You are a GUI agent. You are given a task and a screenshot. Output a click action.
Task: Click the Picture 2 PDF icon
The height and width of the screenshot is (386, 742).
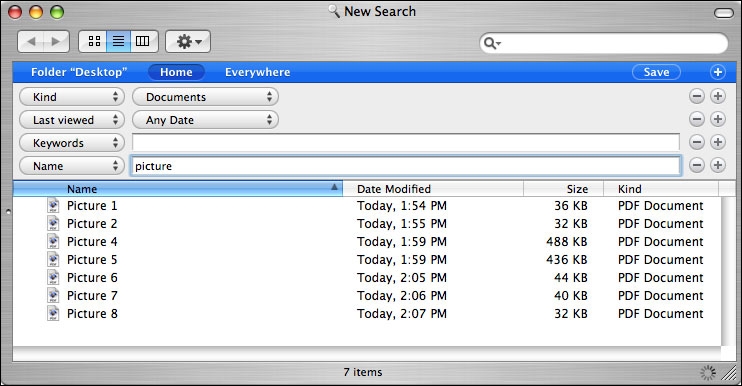pos(53,224)
